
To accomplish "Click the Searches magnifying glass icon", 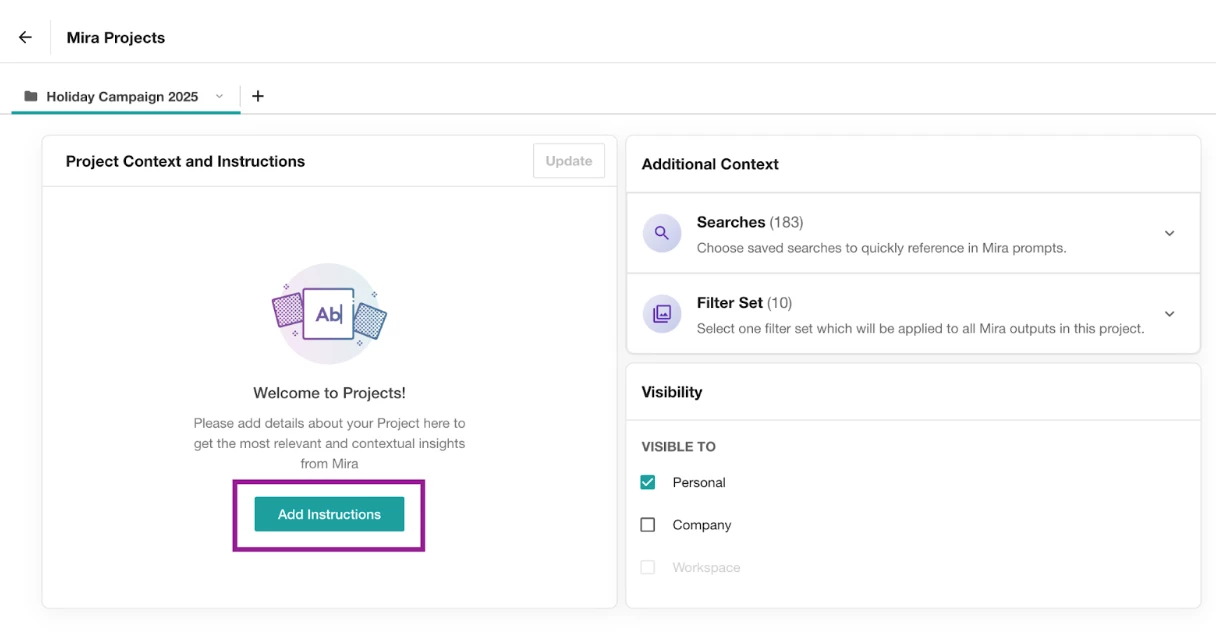I will click(661, 233).
